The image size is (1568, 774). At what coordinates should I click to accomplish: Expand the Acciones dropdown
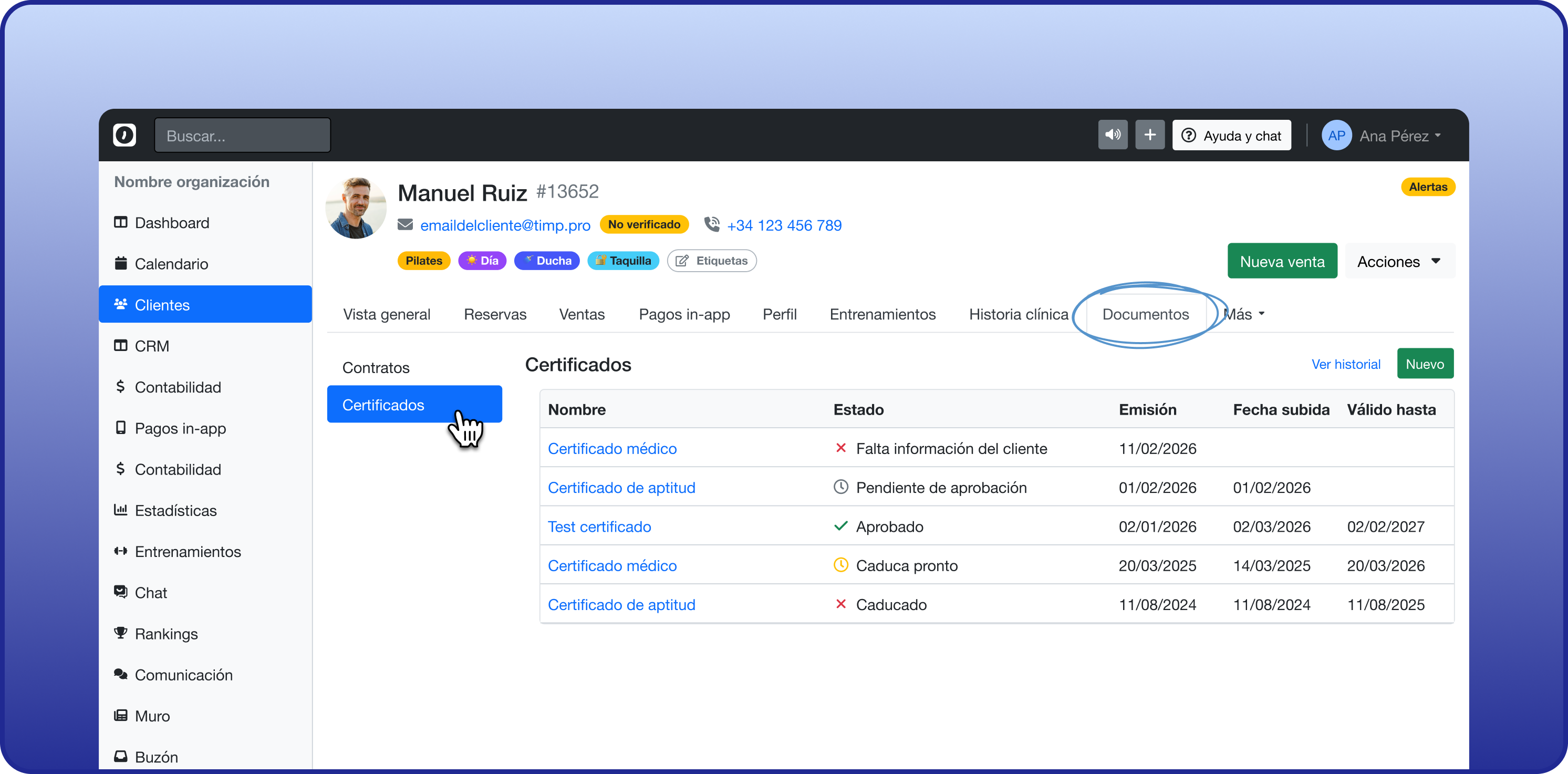point(1399,261)
